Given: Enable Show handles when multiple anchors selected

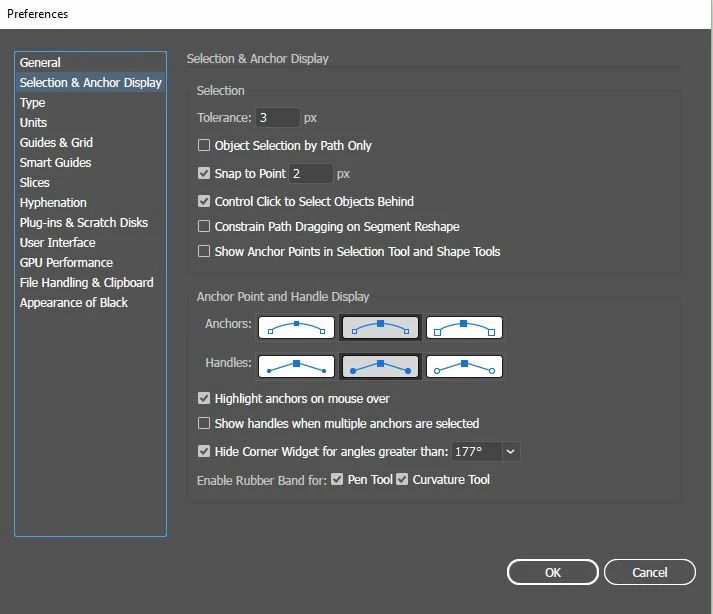Looking at the screenshot, I should [x=204, y=423].
